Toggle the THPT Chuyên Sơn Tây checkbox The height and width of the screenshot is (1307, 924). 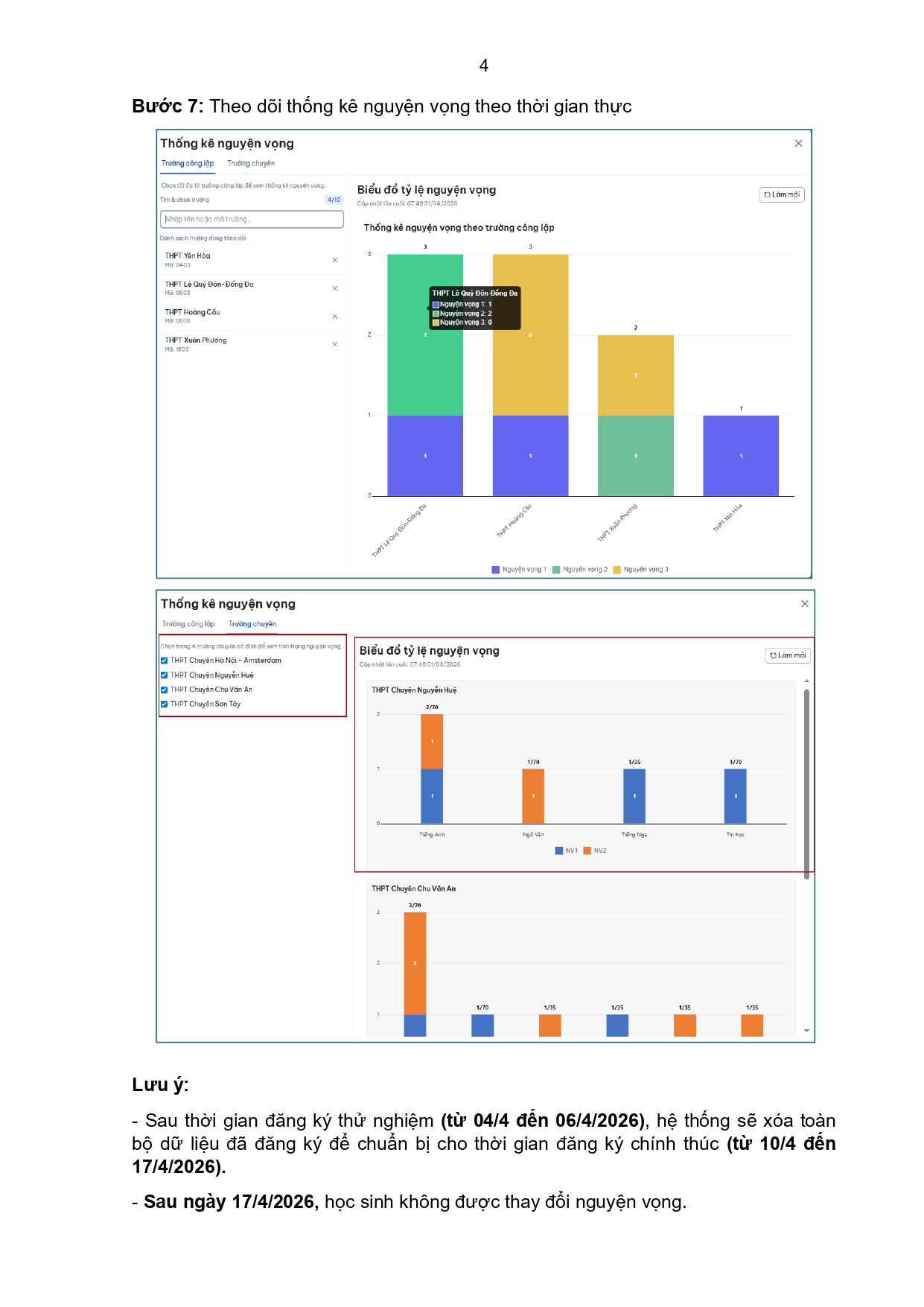tap(165, 704)
